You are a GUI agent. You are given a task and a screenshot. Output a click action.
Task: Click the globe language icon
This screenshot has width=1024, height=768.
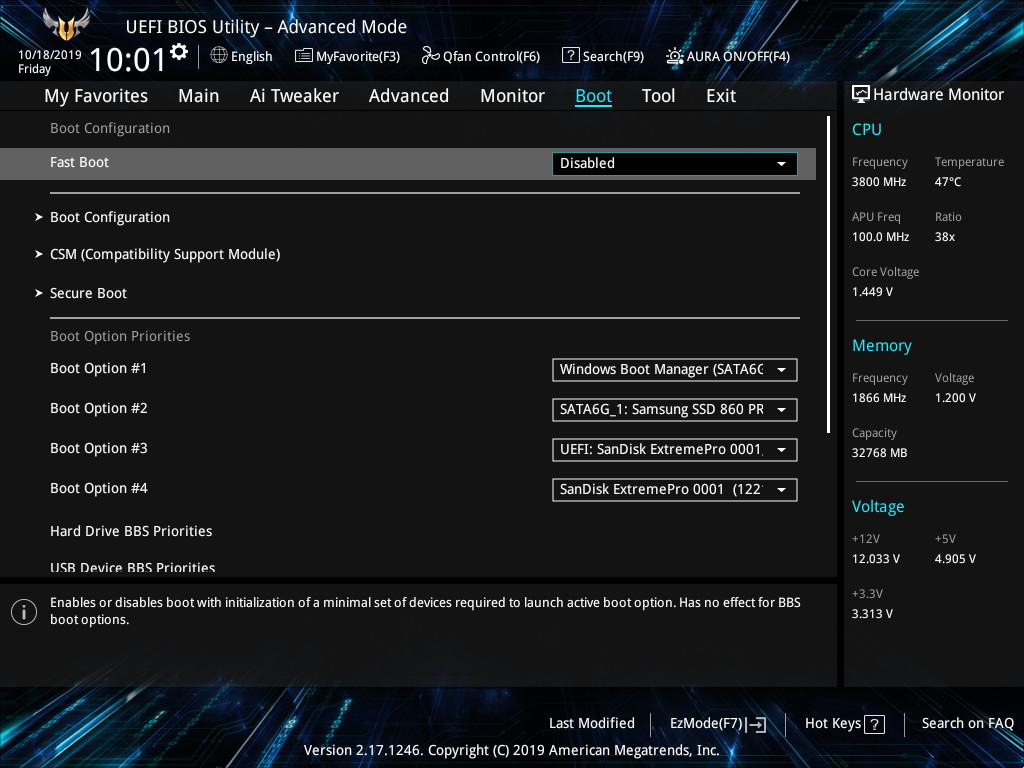pos(219,56)
